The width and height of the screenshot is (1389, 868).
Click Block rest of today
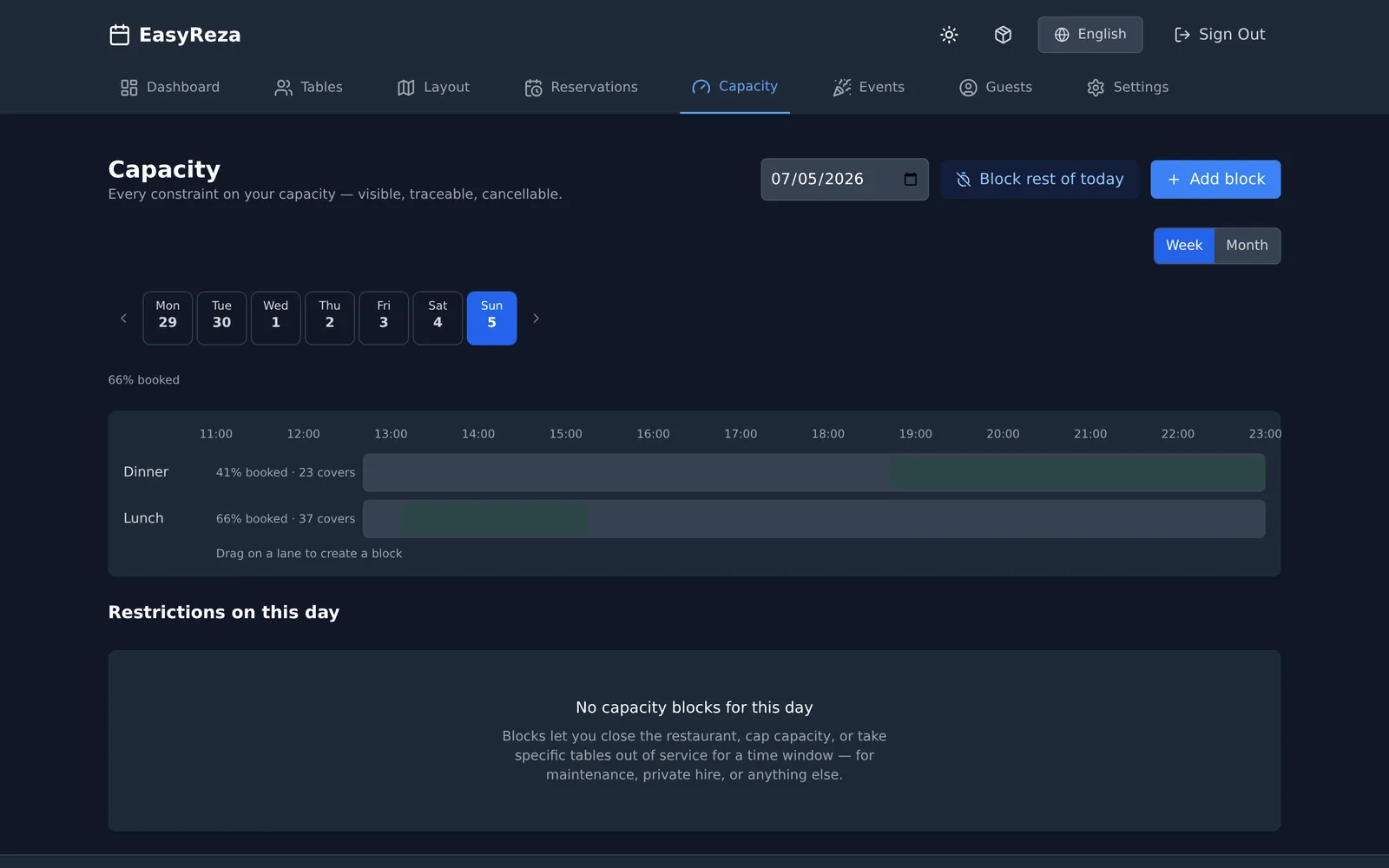pyautogui.click(x=1039, y=180)
